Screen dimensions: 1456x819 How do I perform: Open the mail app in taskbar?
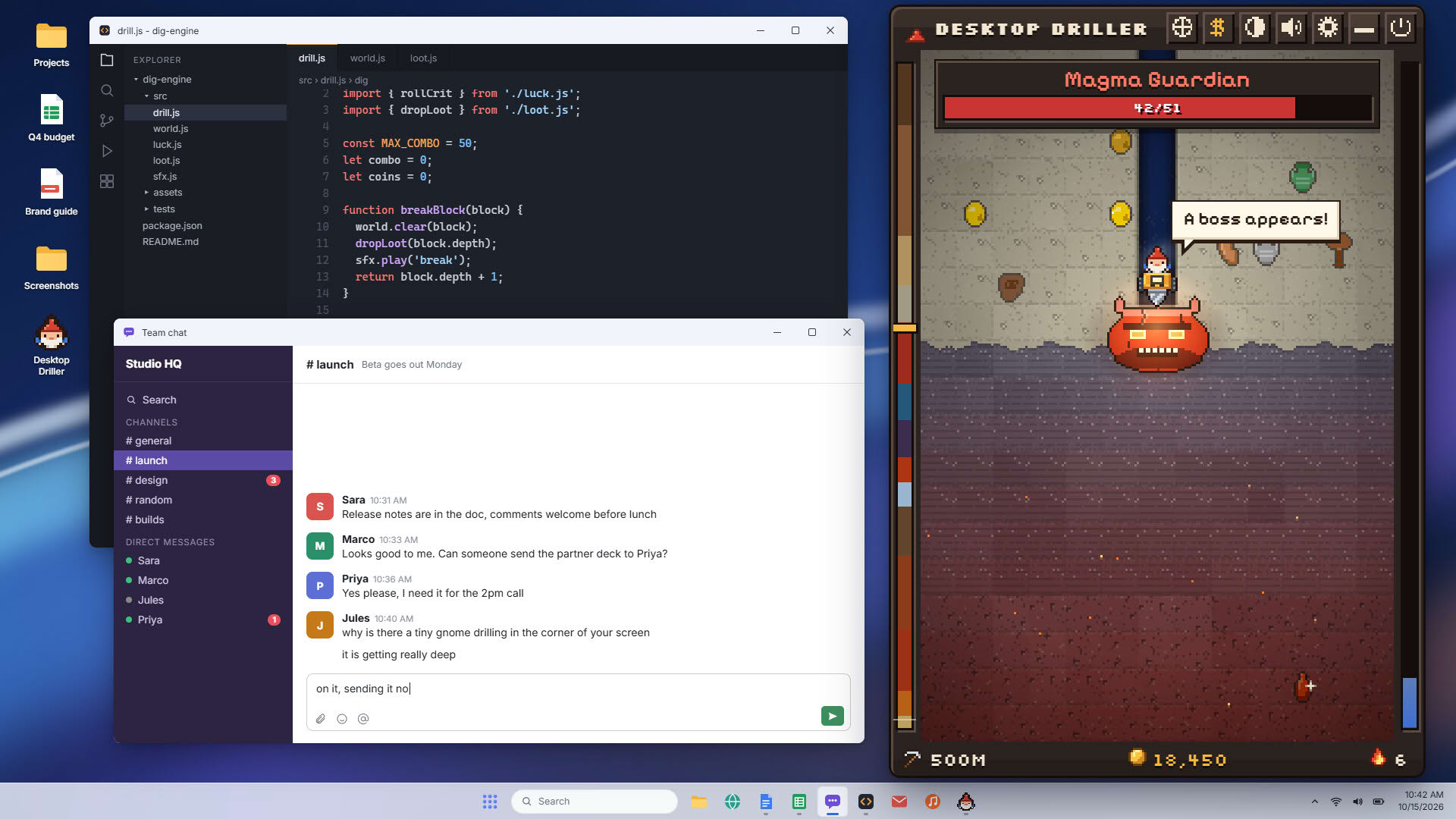coord(899,802)
